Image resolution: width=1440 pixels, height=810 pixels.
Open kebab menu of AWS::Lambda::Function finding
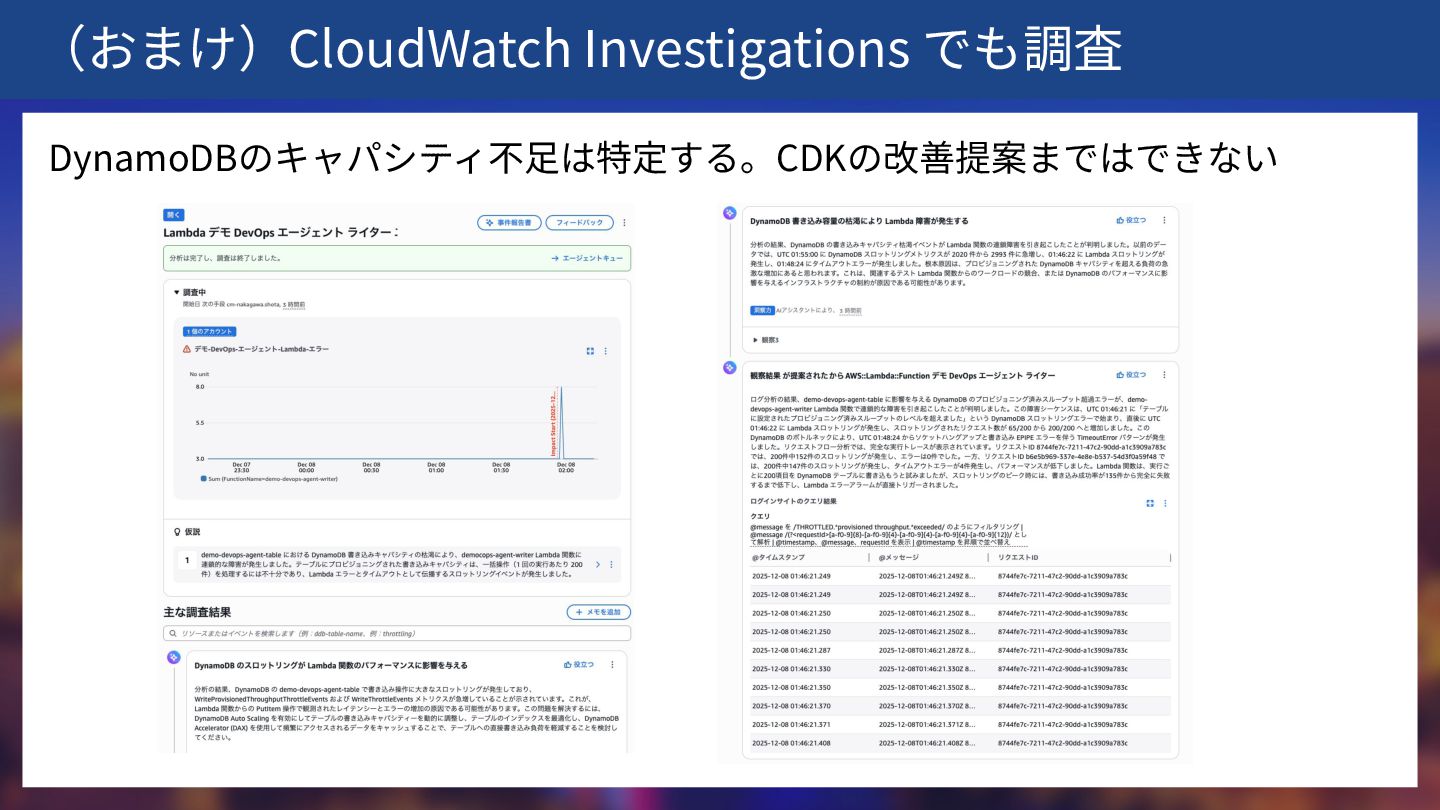point(1164,375)
